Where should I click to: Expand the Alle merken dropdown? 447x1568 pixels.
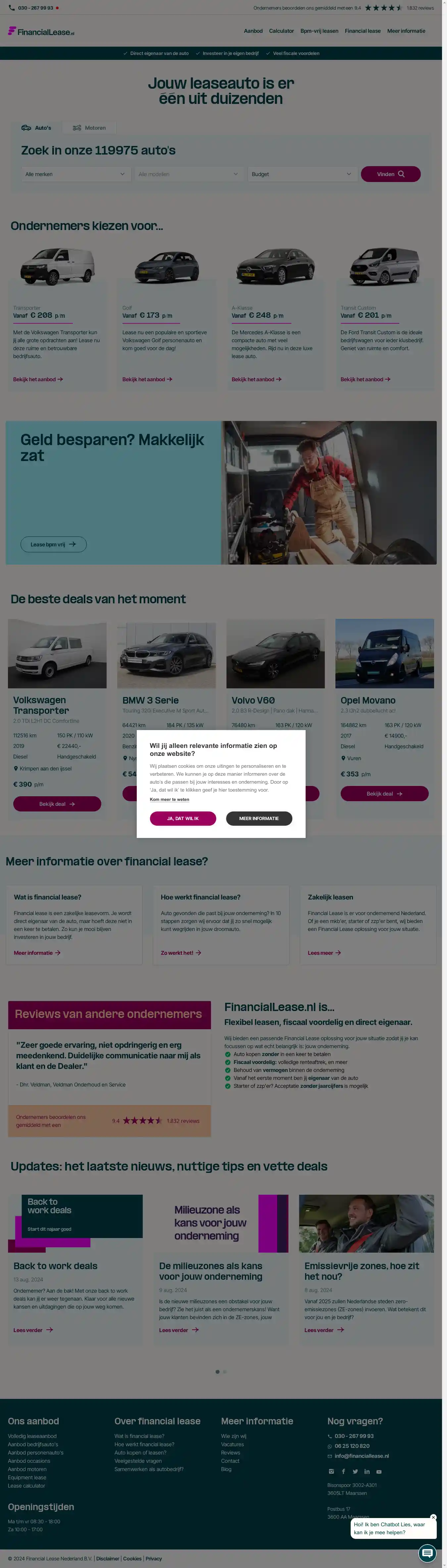[75, 174]
